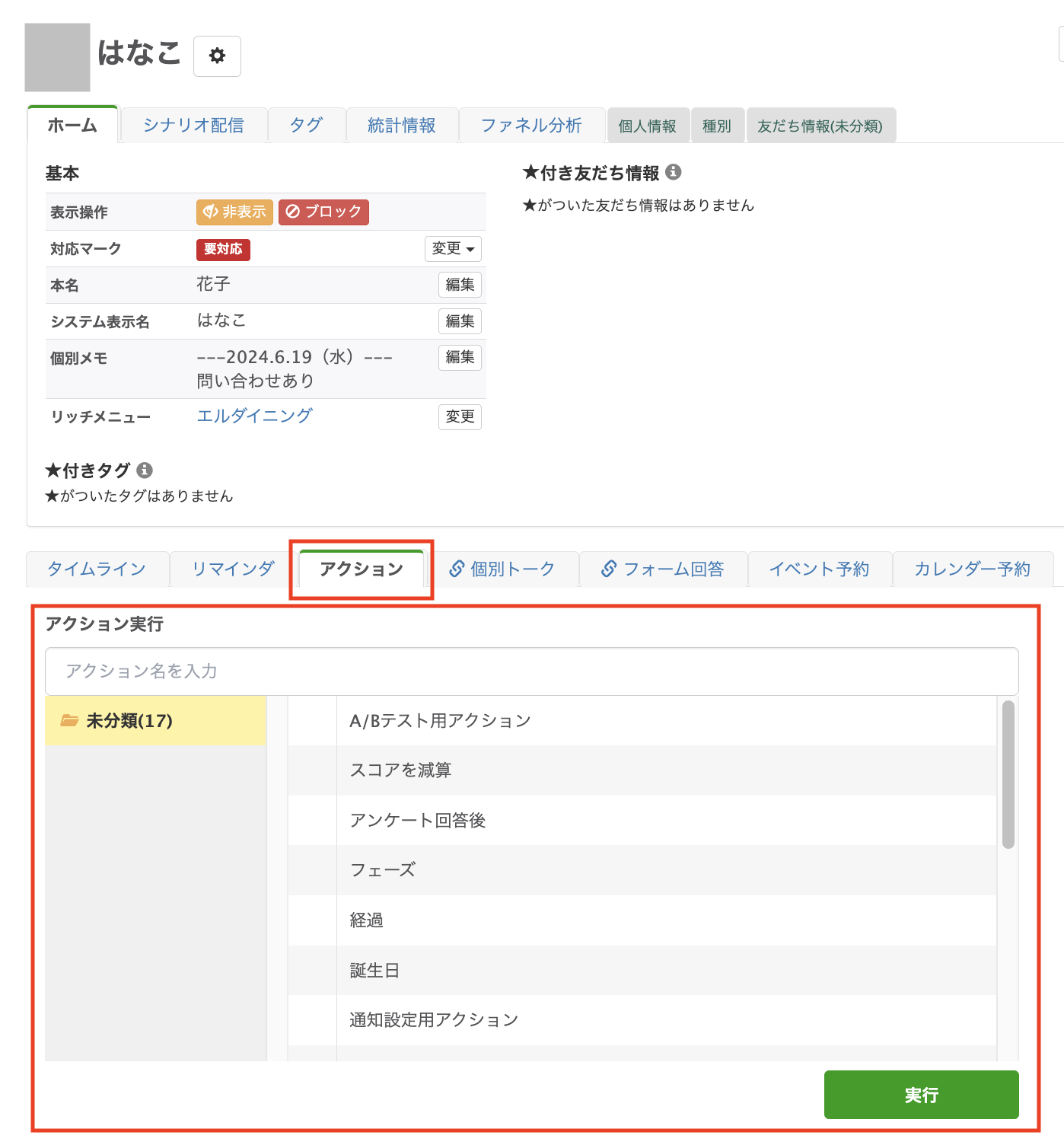Expand the 未分類 folder in action list
This screenshot has height=1145, width=1064.
pos(129,720)
